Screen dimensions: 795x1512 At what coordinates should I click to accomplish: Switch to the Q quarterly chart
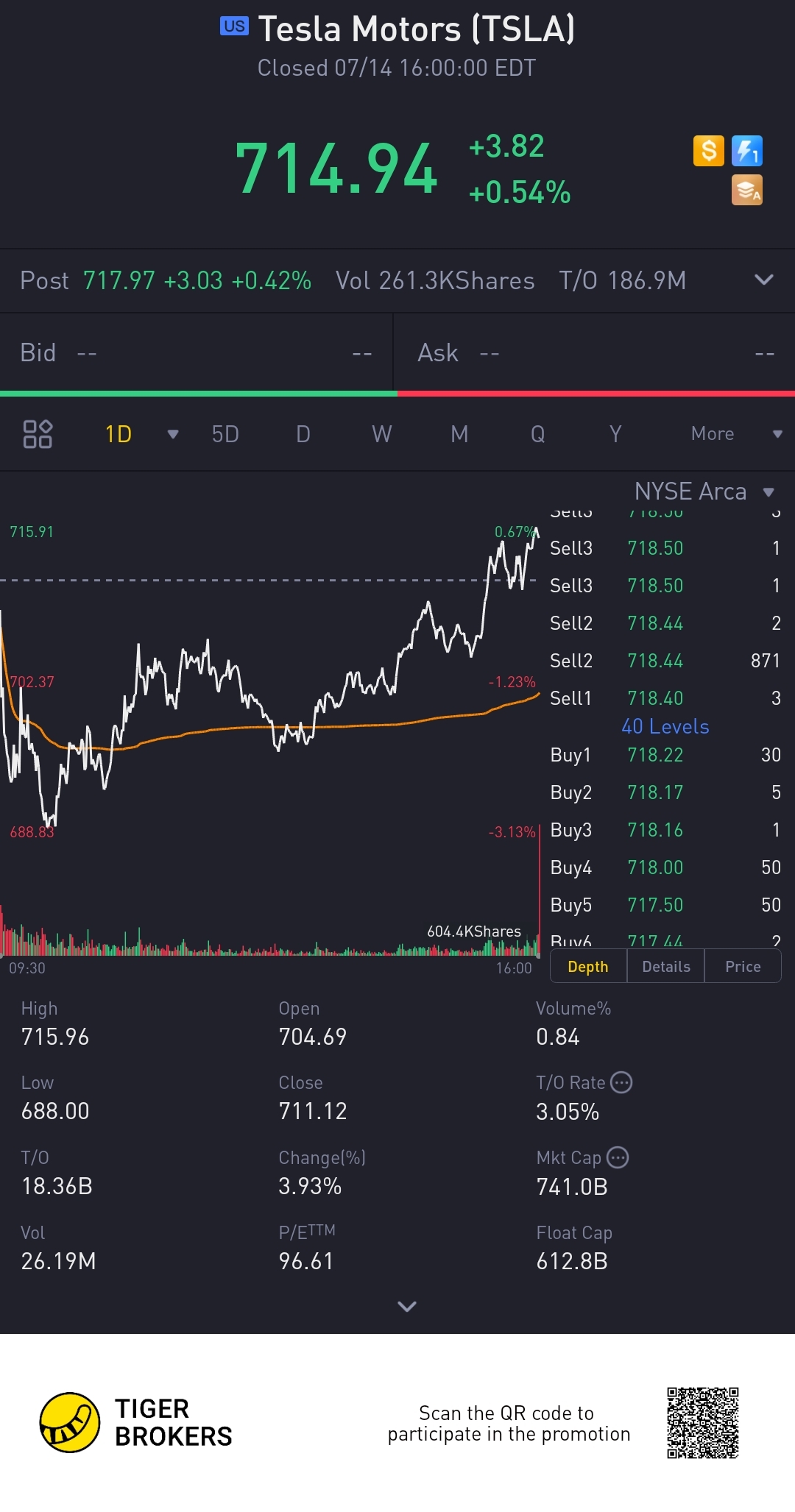point(538,434)
